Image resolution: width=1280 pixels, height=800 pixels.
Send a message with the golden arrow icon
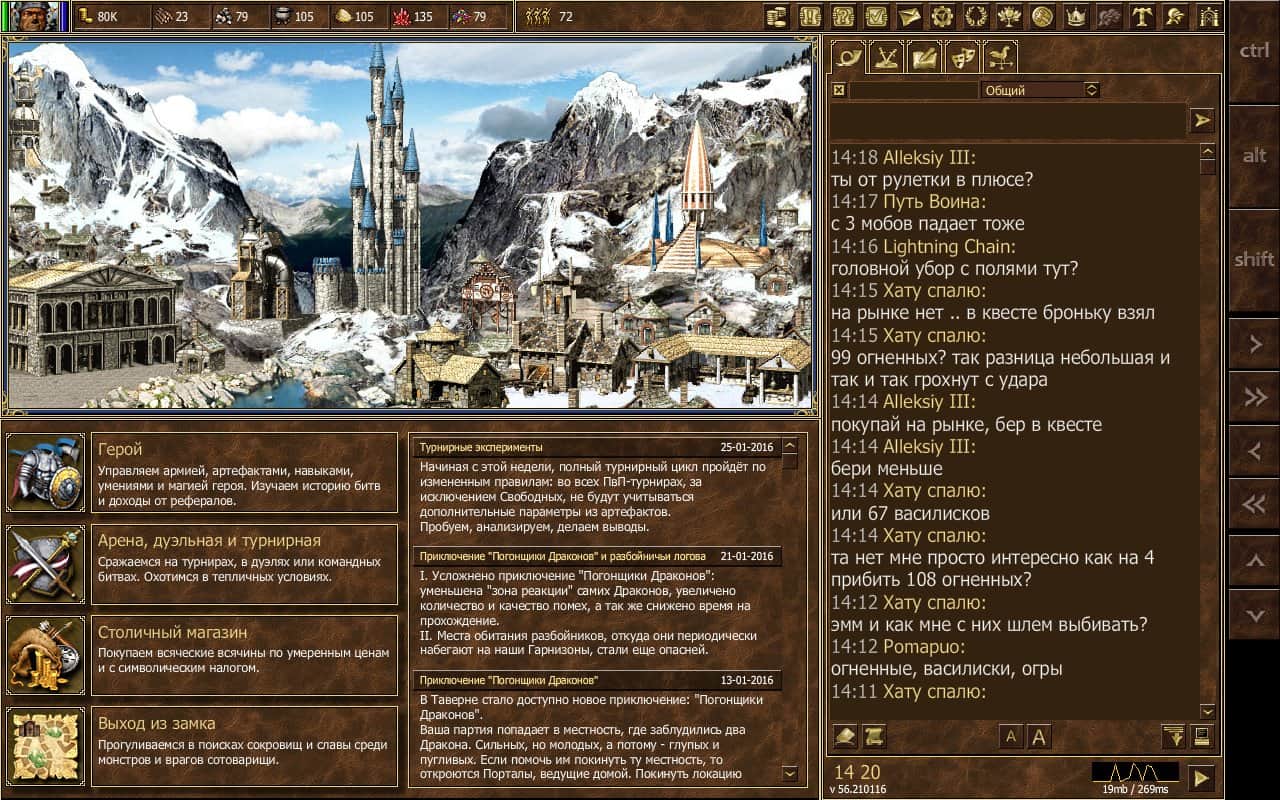1200,119
